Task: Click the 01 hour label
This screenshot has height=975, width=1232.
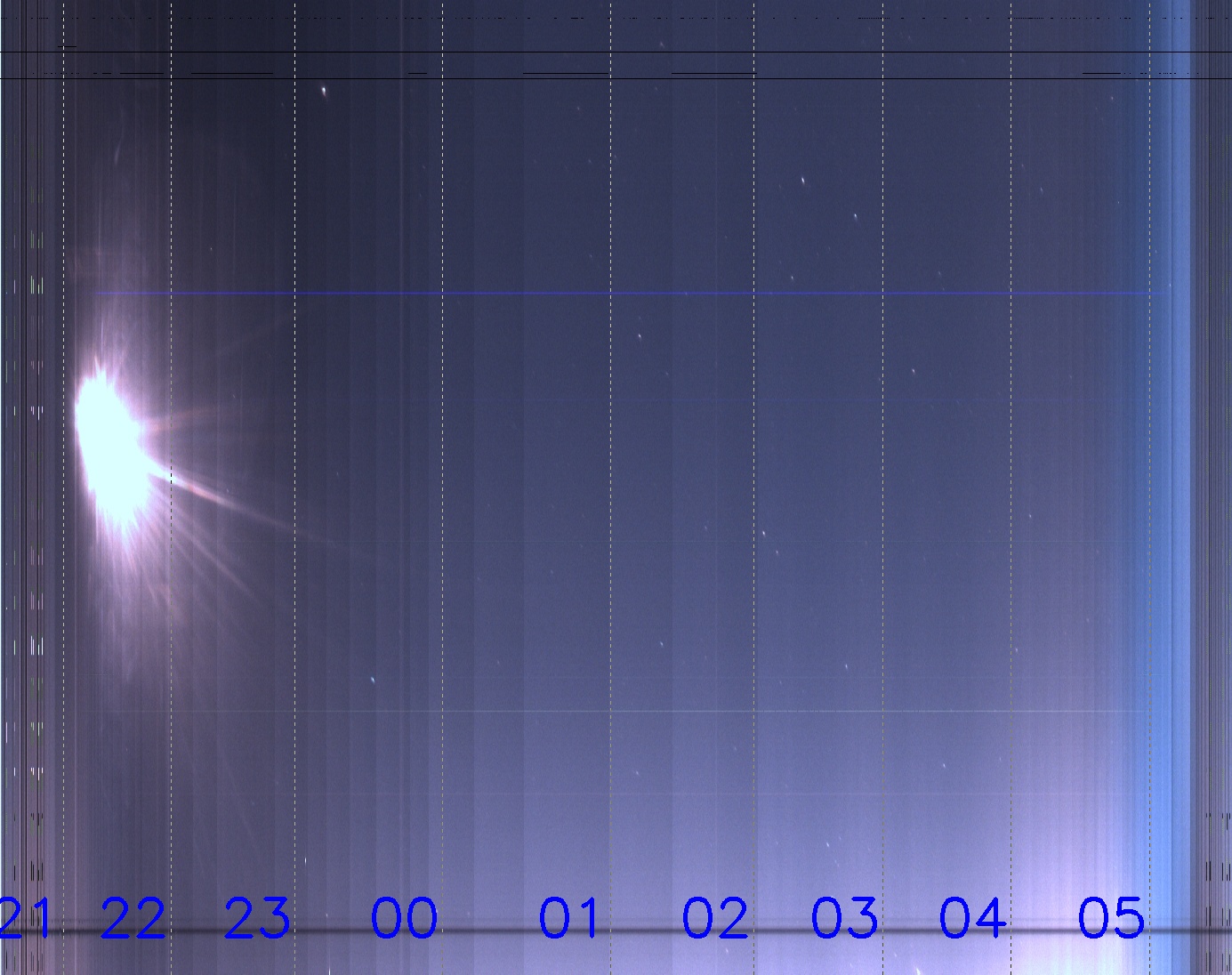Action: point(570,918)
